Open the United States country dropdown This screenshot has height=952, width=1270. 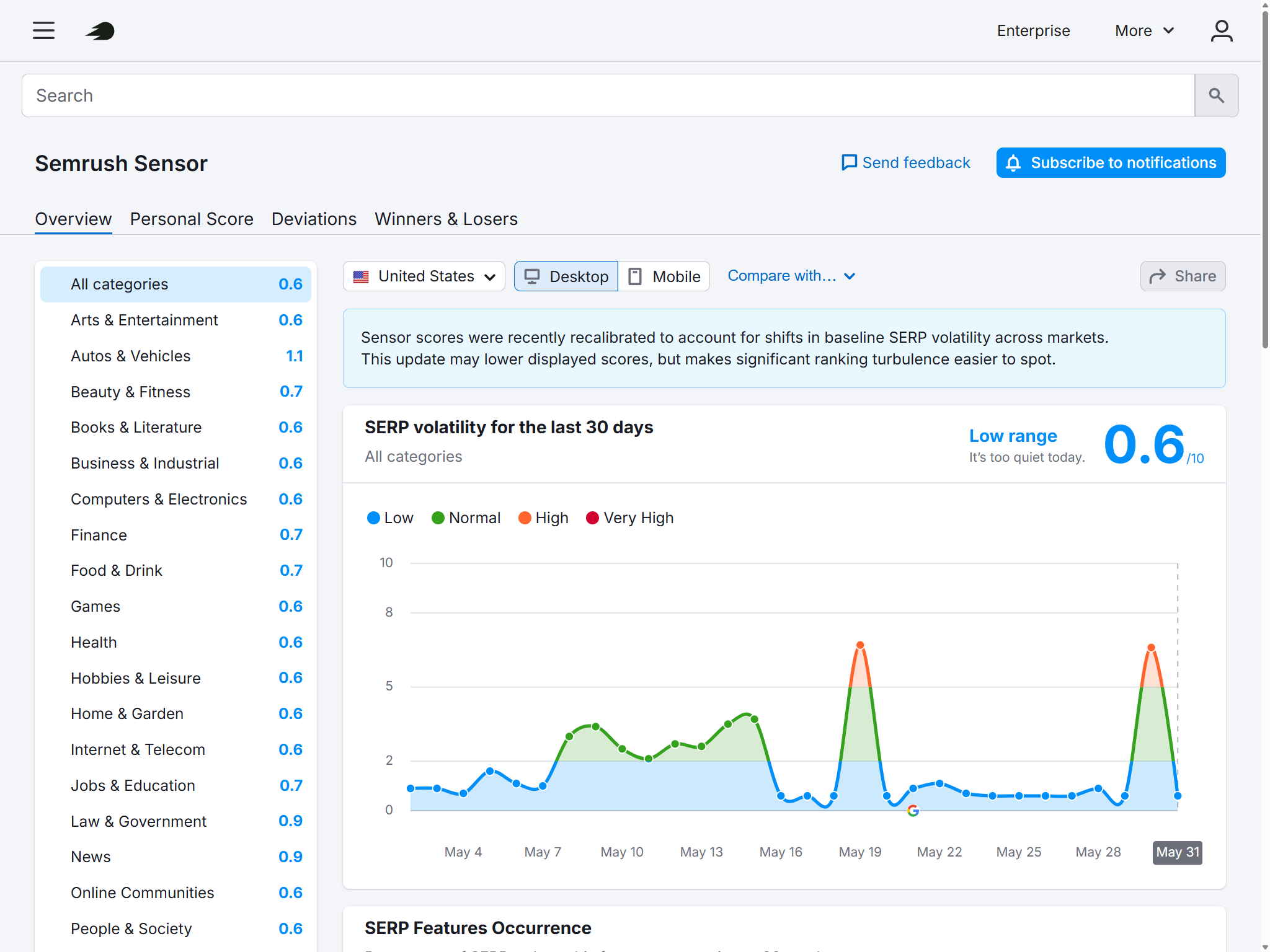pyautogui.click(x=424, y=276)
